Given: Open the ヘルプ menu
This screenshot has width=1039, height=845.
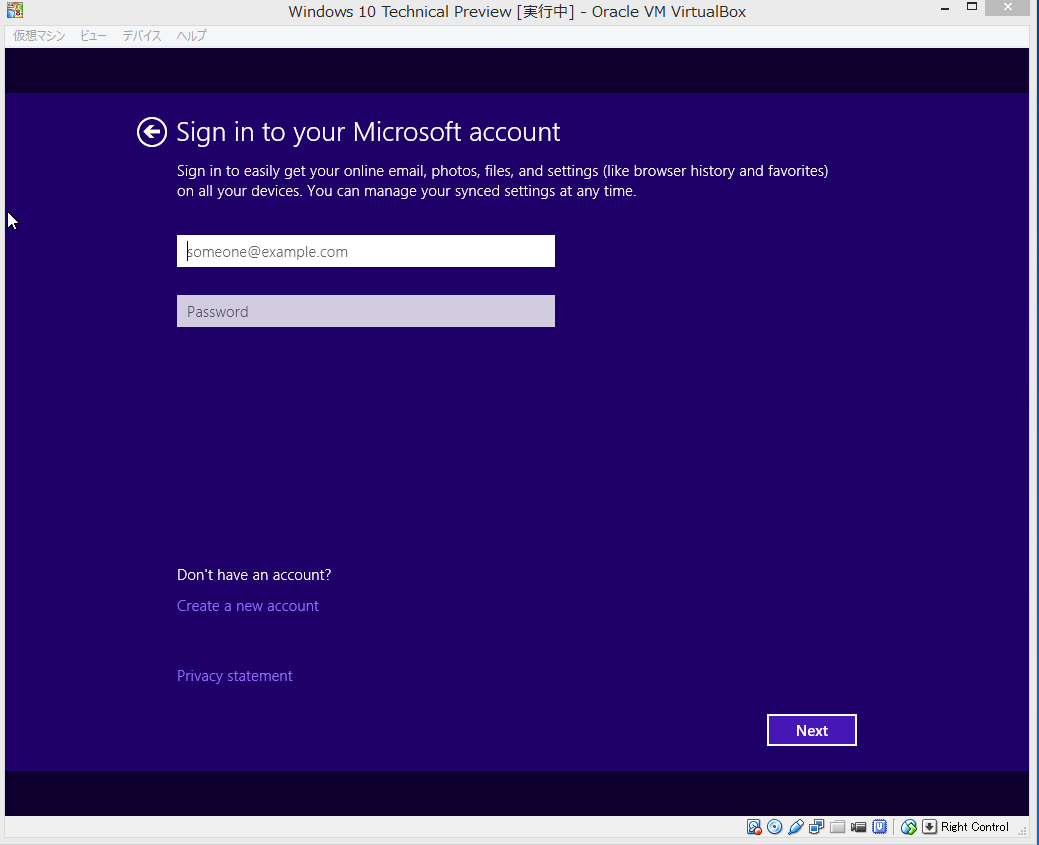Looking at the screenshot, I should coord(191,36).
